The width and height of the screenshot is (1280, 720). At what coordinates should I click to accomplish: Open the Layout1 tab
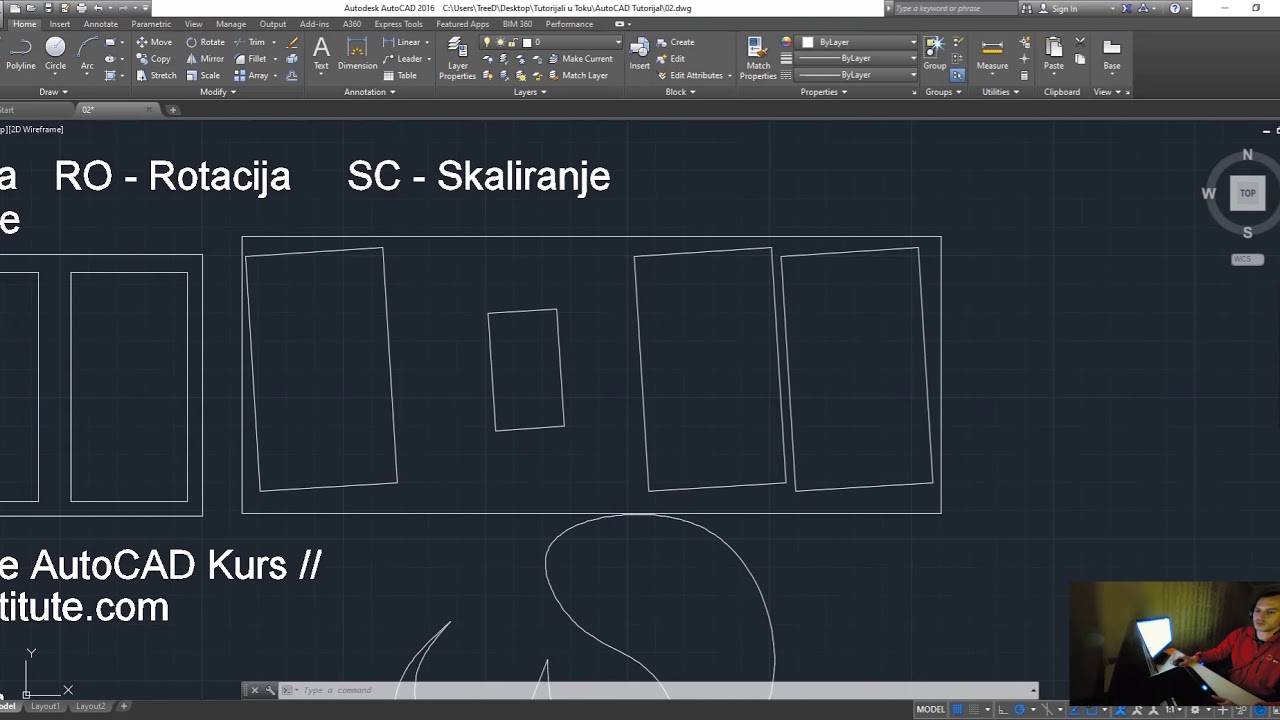coord(45,706)
